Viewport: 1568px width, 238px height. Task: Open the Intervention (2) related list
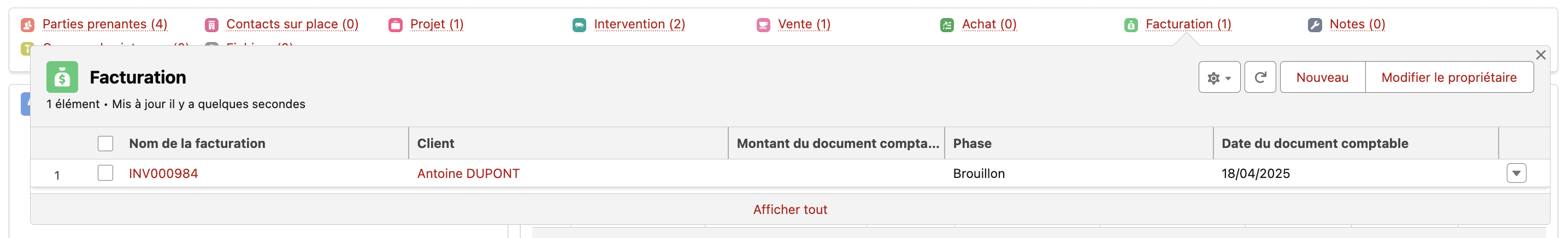tap(639, 25)
